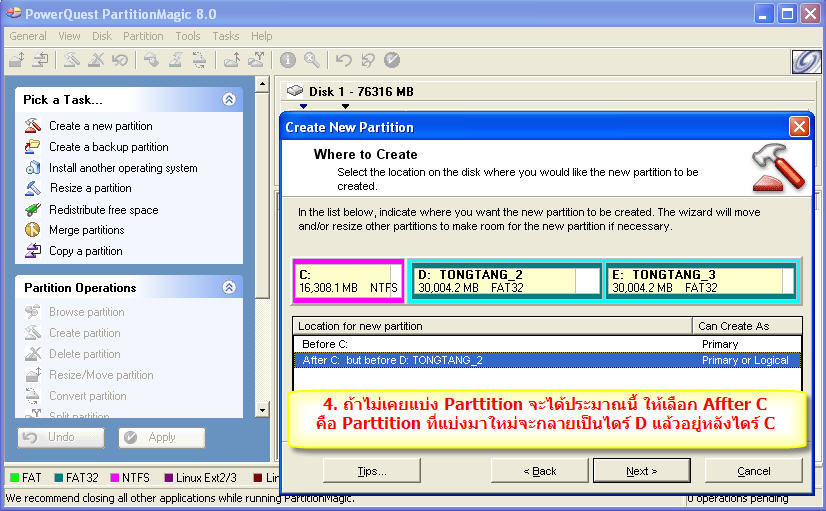This screenshot has height=511, width=826.
Task: Click the sidebar Undo button
Action: [x=61, y=437]
